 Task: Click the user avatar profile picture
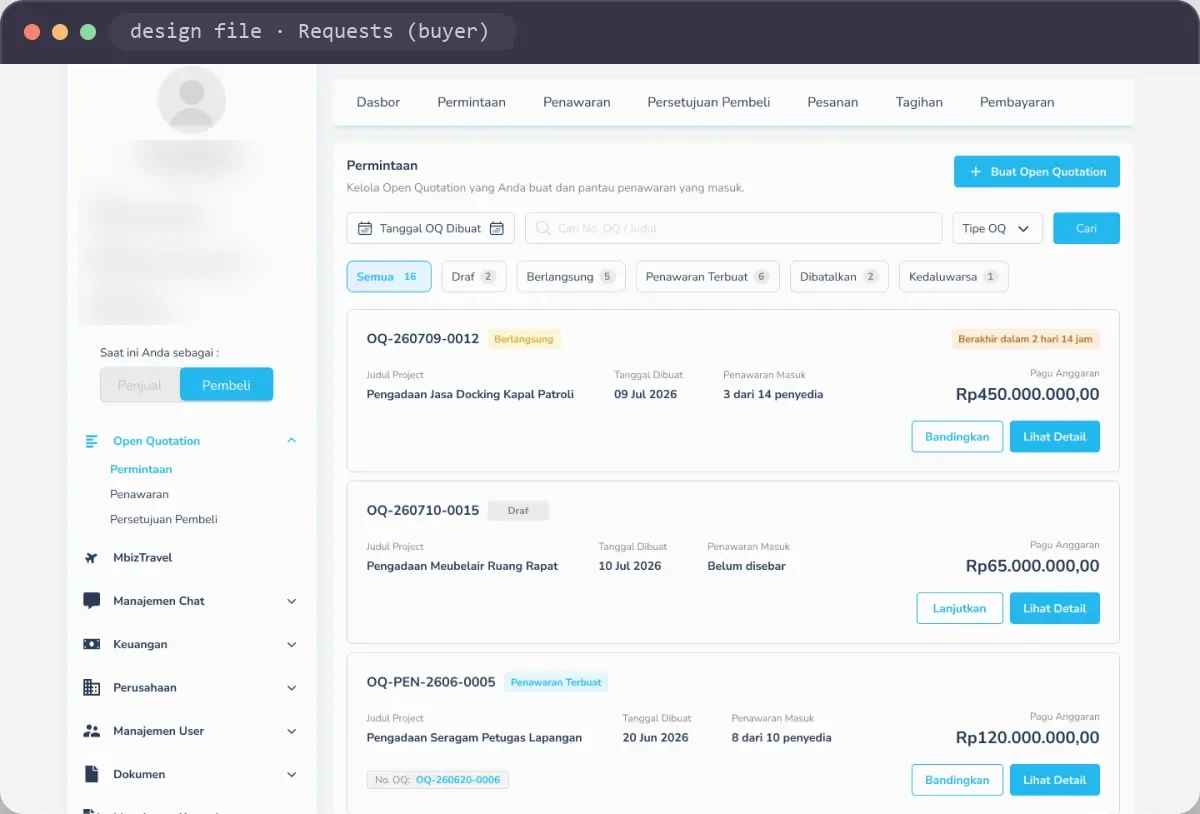point(192,100)
